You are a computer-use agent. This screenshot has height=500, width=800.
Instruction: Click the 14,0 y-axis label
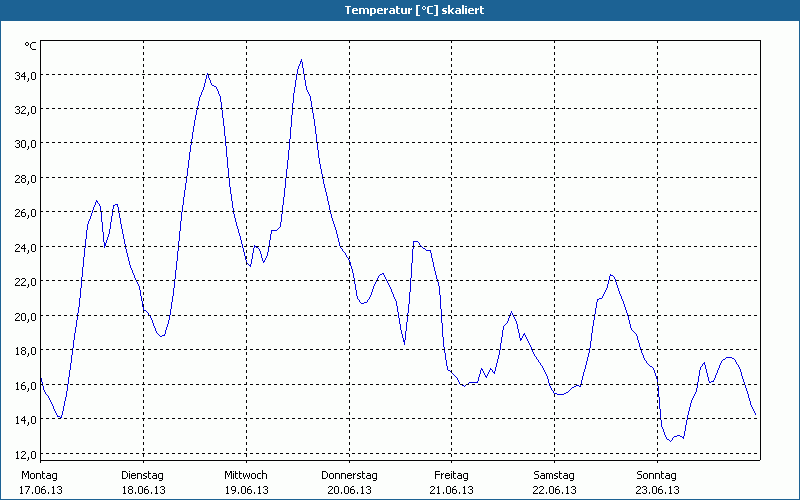pos(25,419)
